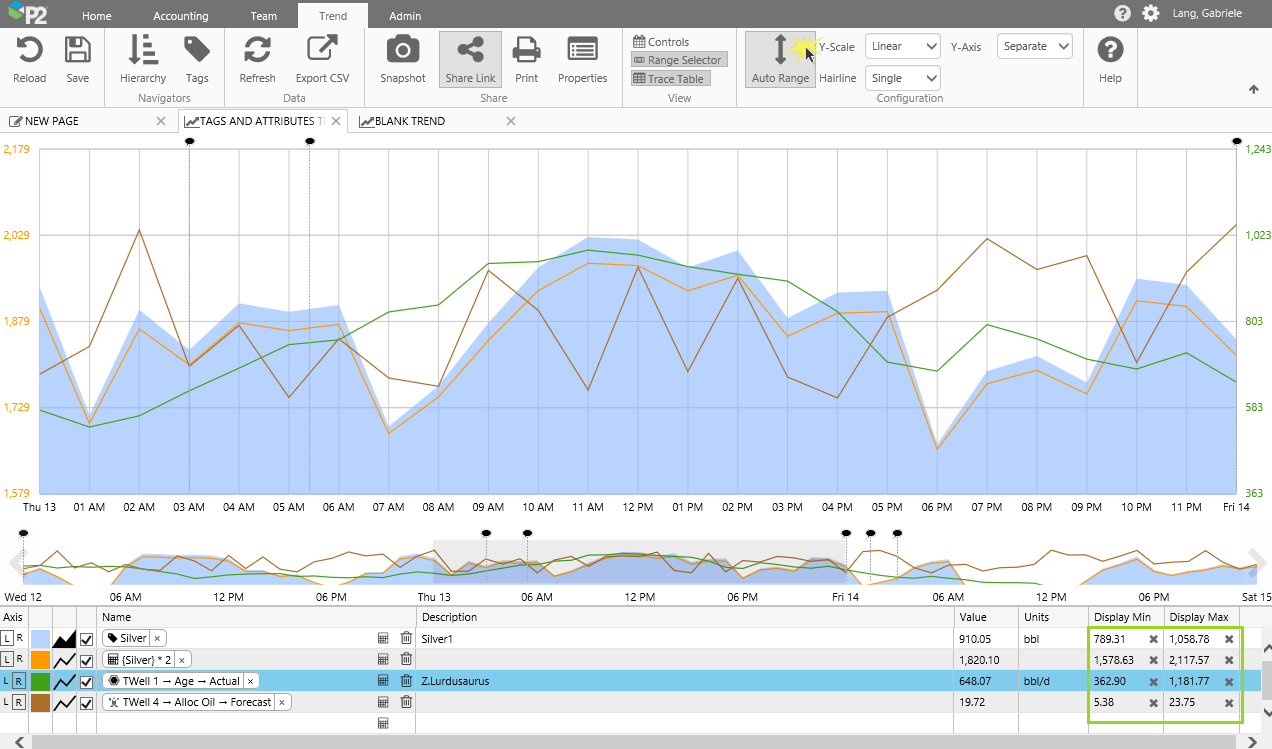Open the Hierarchy navigator
The width and height of the screenshot is (1272, 749).
pos(143,50)
